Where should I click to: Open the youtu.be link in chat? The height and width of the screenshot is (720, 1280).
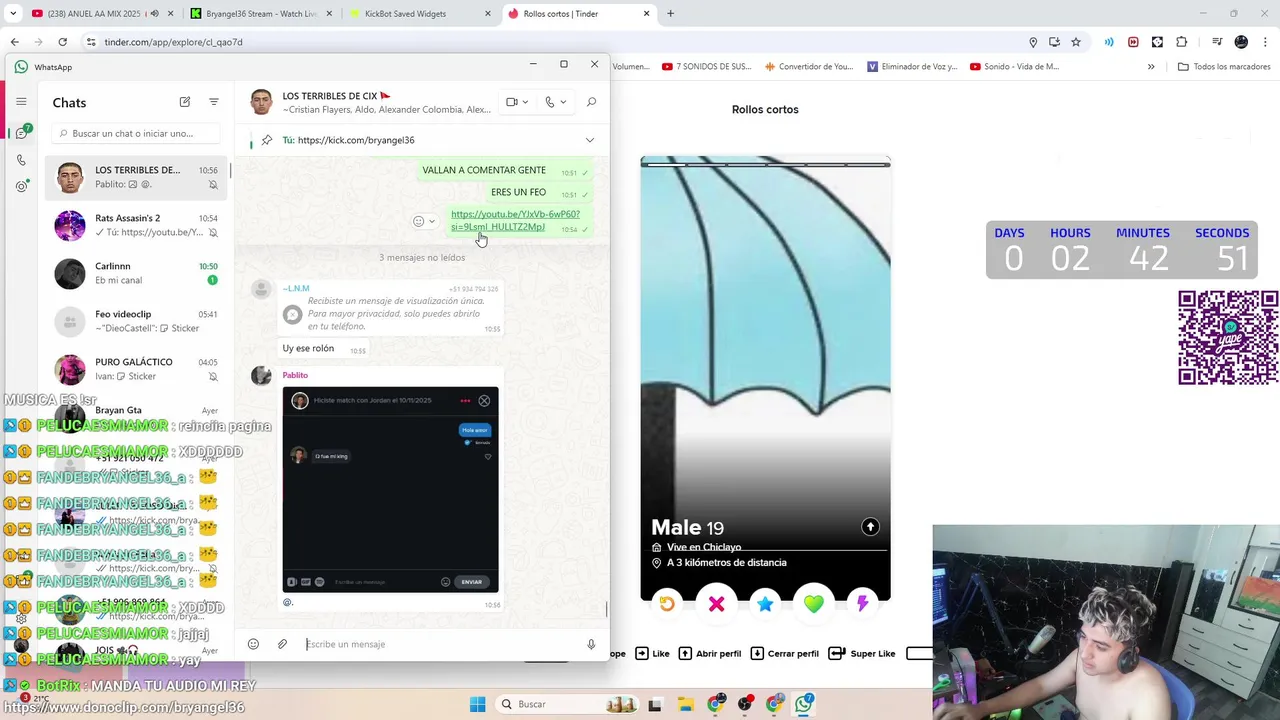(515, 220)
